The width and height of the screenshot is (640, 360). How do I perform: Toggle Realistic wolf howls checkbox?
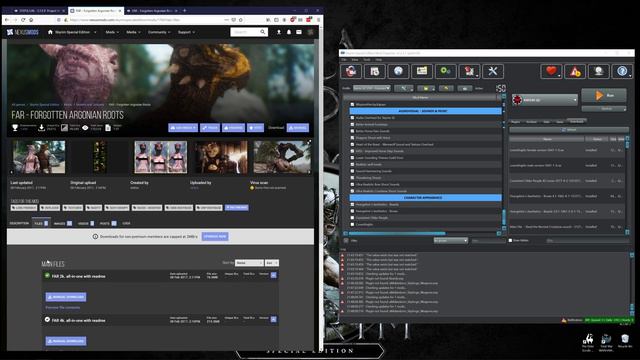click(x=352, y=164)
